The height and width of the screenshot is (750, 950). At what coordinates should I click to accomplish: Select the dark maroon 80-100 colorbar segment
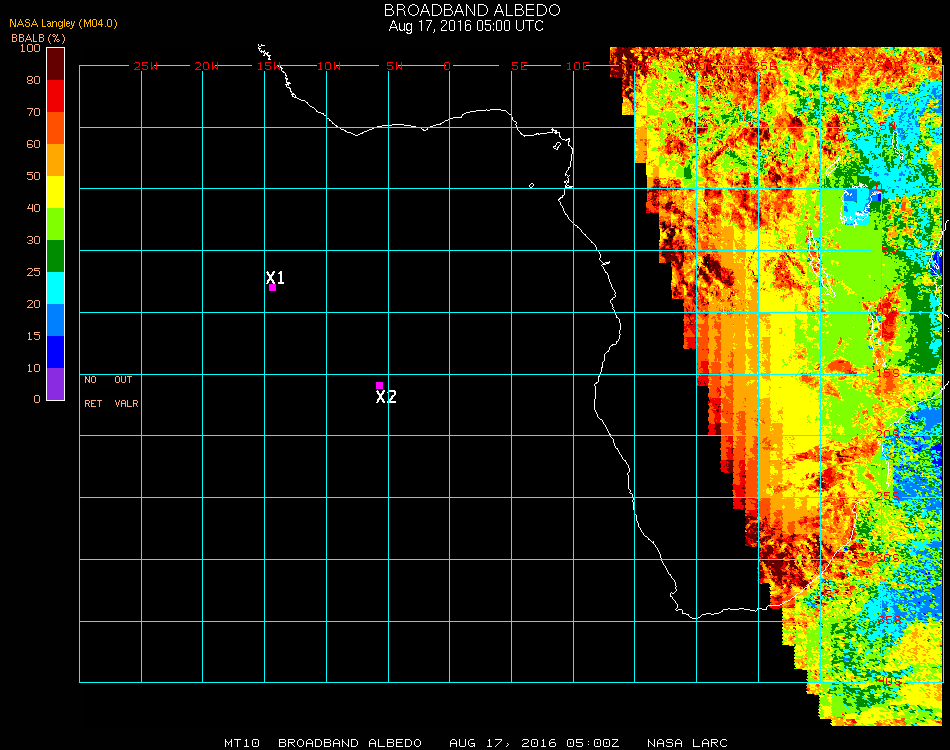pos(56,63)
